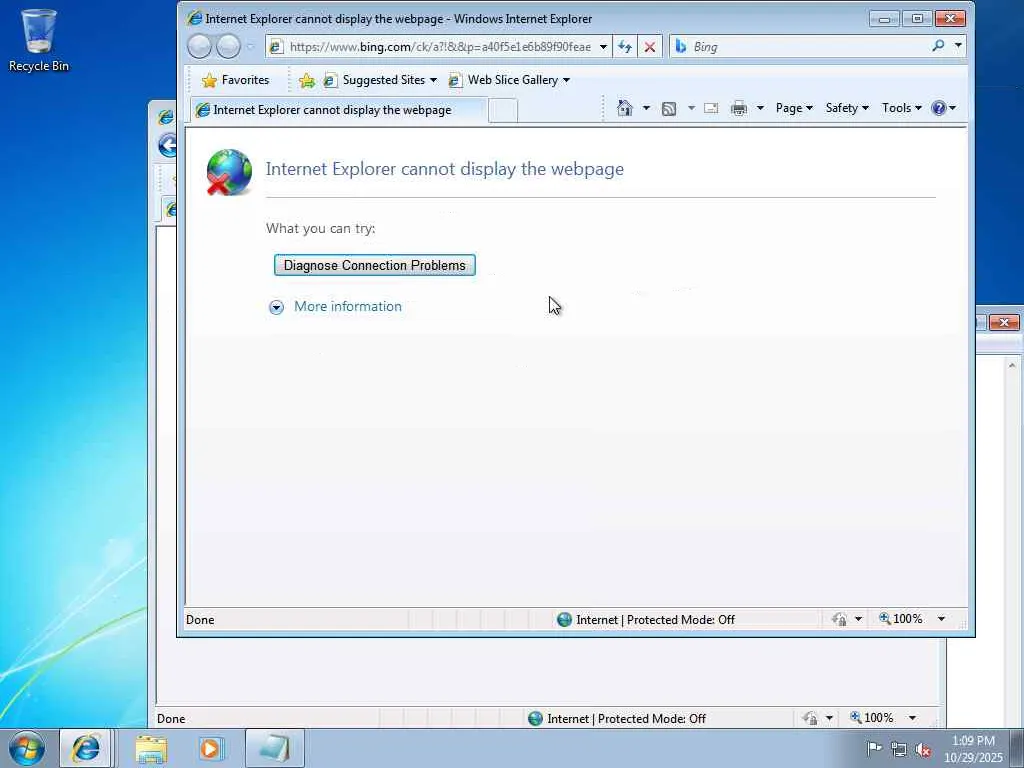The height and width of the screenshot is (768, 1024).
Task: Click into the Bing search box
Action: click(x=808, y=46)
